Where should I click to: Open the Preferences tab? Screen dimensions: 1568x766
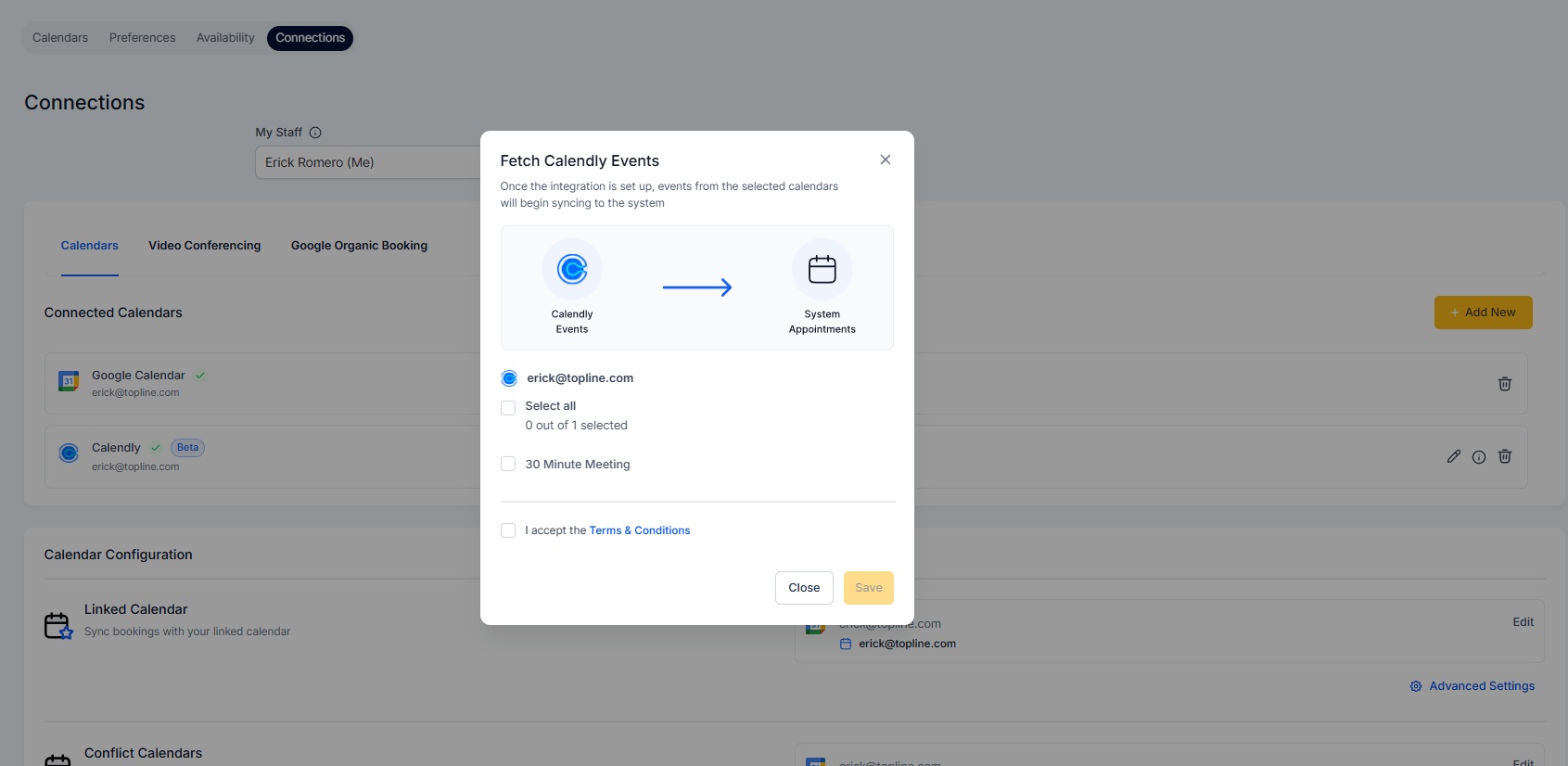click(x=142, y=38)
